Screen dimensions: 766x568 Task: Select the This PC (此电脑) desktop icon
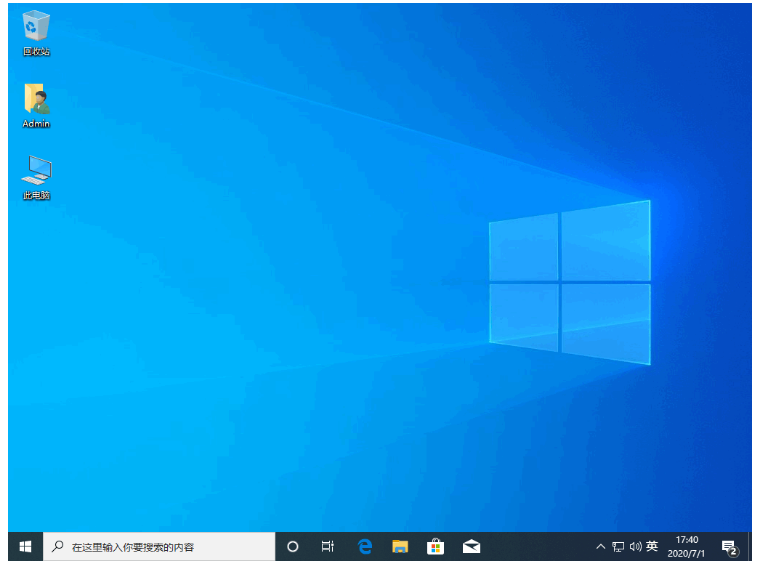37,172
